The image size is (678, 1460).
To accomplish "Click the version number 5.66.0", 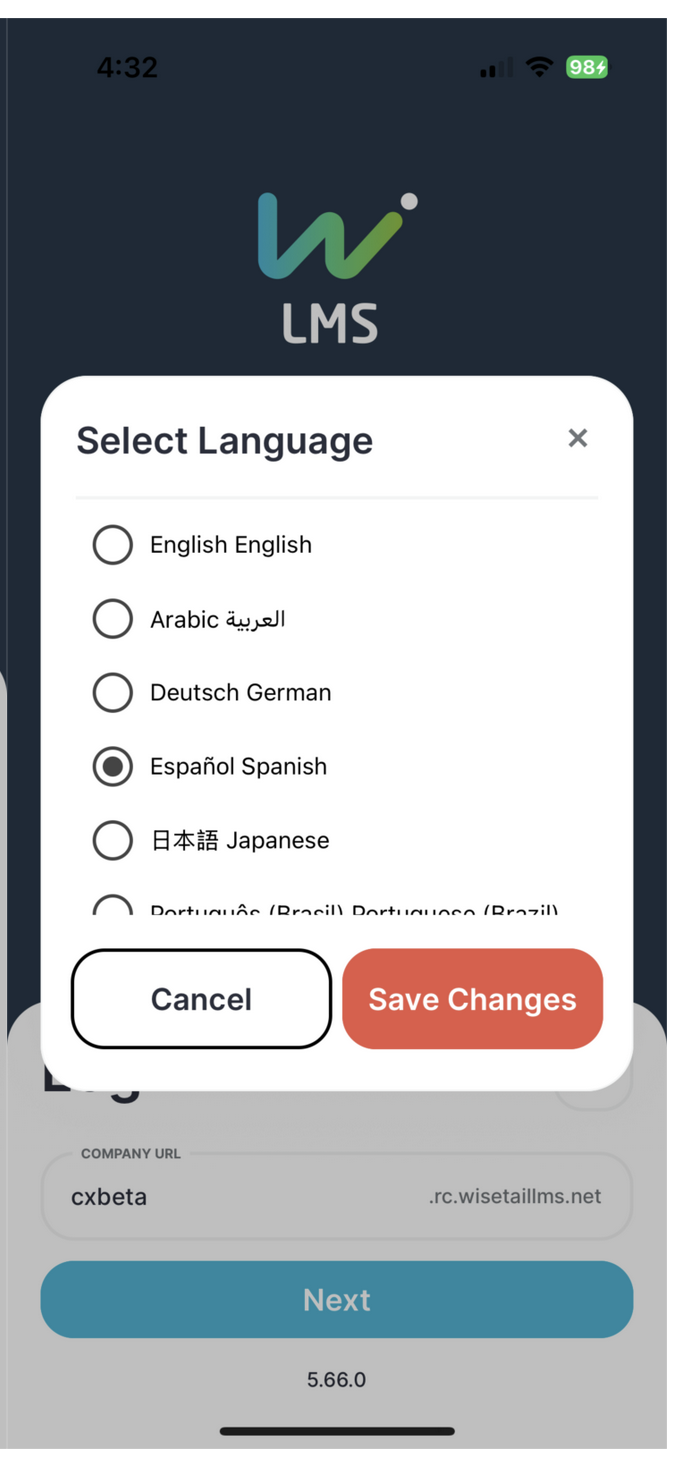I will click(336, 1379).
